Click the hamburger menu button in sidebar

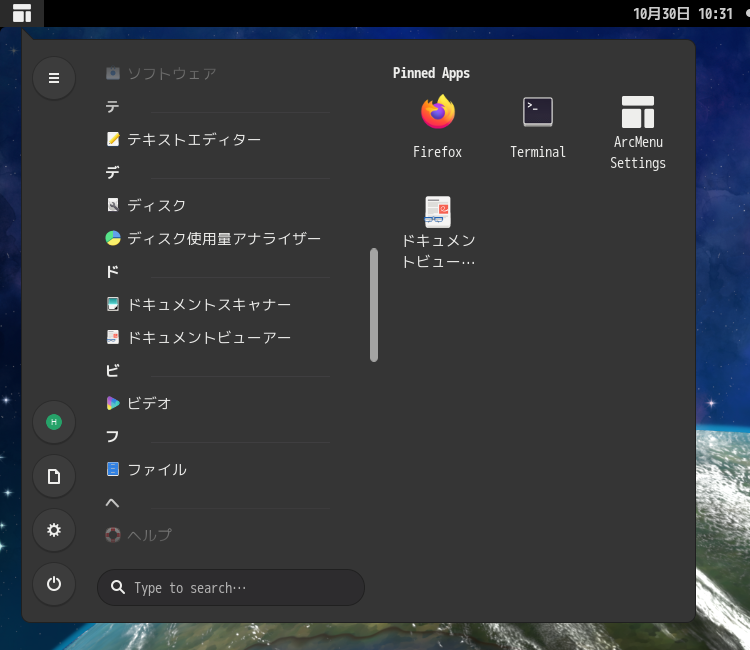pos(54,78)
